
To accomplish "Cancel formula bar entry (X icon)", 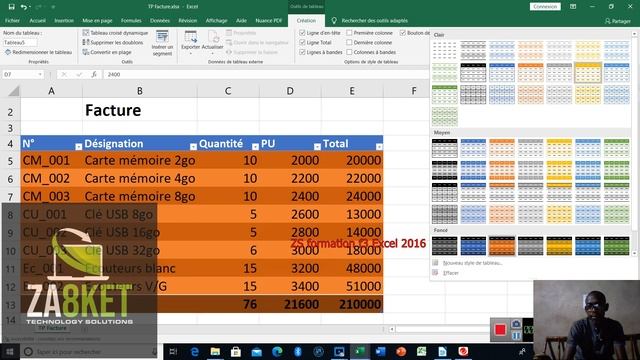I will (x=64, y=74).
